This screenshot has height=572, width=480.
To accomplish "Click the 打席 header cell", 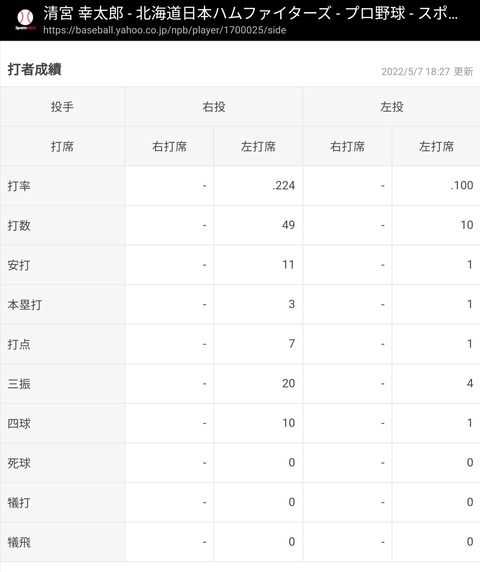I will pyautogui.click(x=62, y=147).
